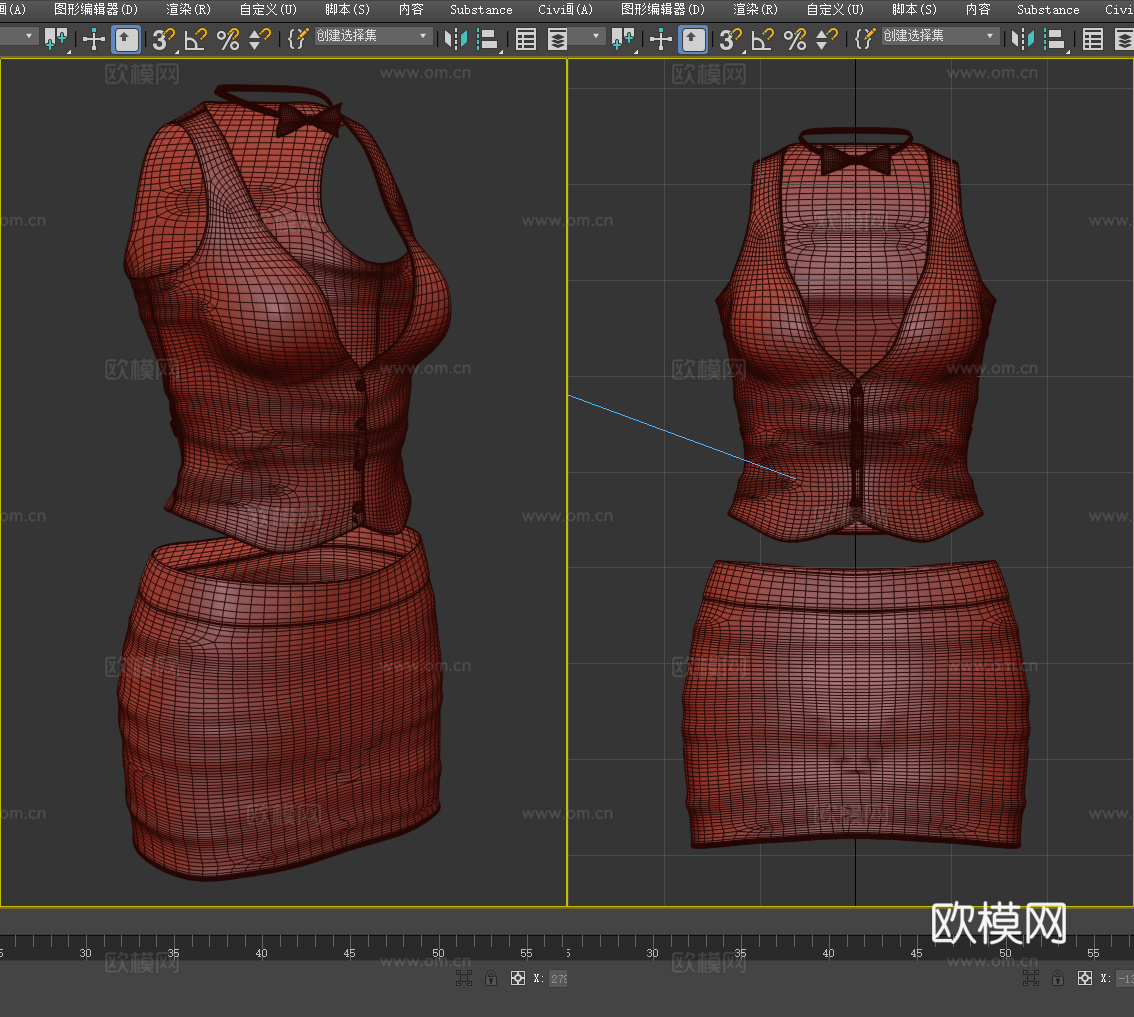Open Edit Named Selection Sets in left screenshot
The width and height of the screenshot is (1134, 1017).
click(x=297, y=39)
